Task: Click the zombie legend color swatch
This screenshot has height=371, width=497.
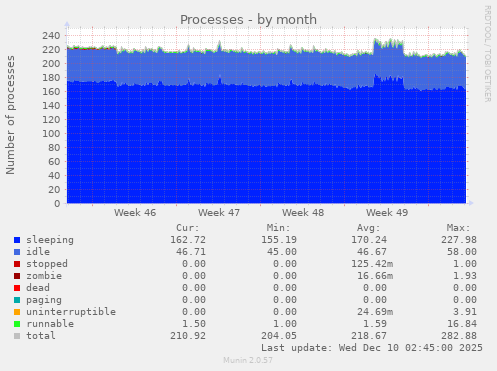Action: [17, 276]
